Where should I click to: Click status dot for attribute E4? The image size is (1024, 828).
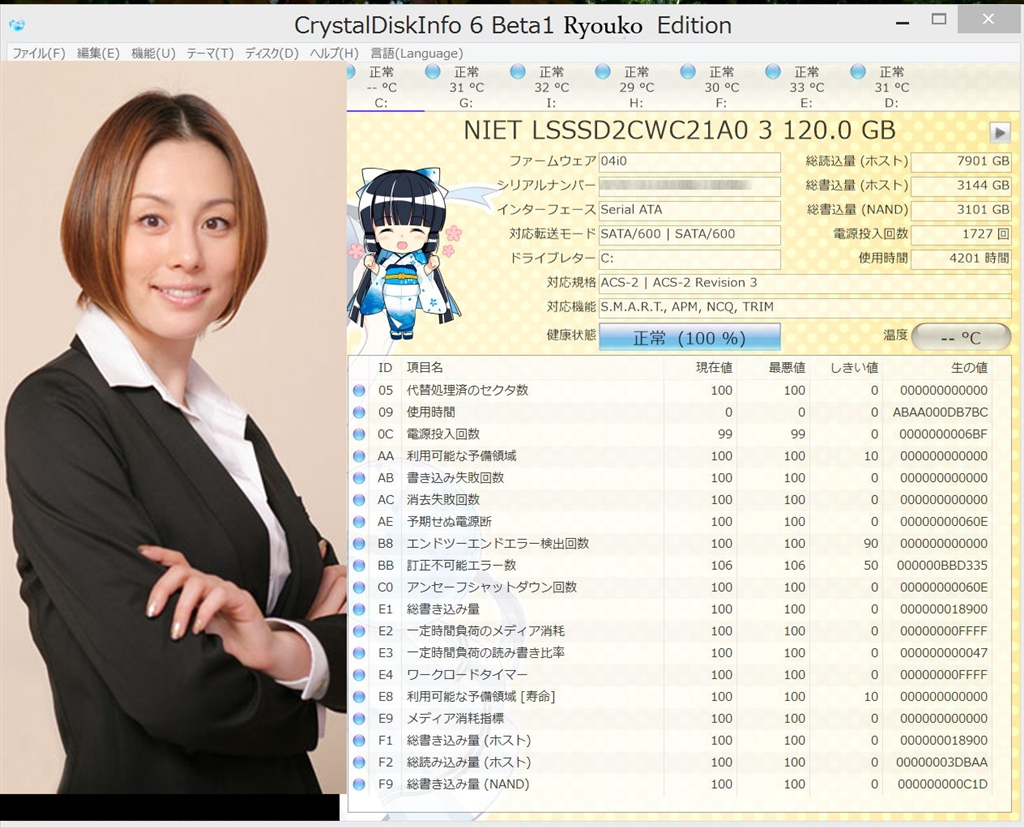pyautogui.click(x=359, y=675)
